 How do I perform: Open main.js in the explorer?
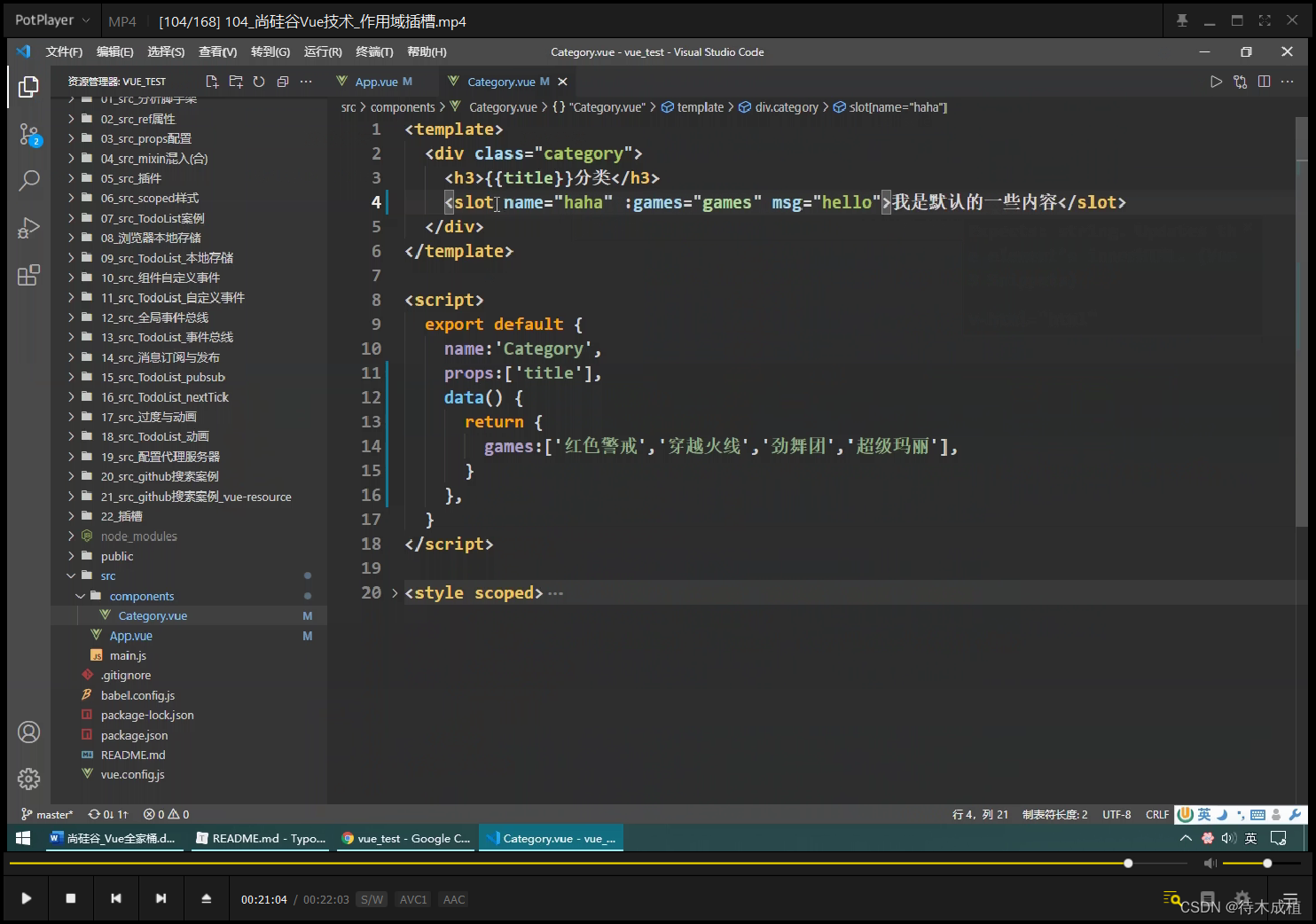(128, 655)
